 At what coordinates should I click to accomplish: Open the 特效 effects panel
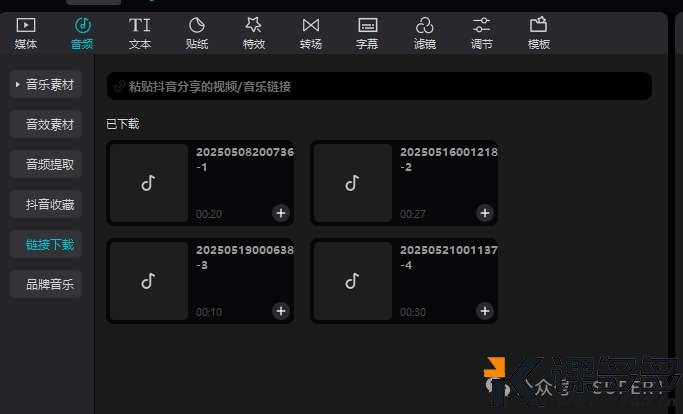click(254, 32)
